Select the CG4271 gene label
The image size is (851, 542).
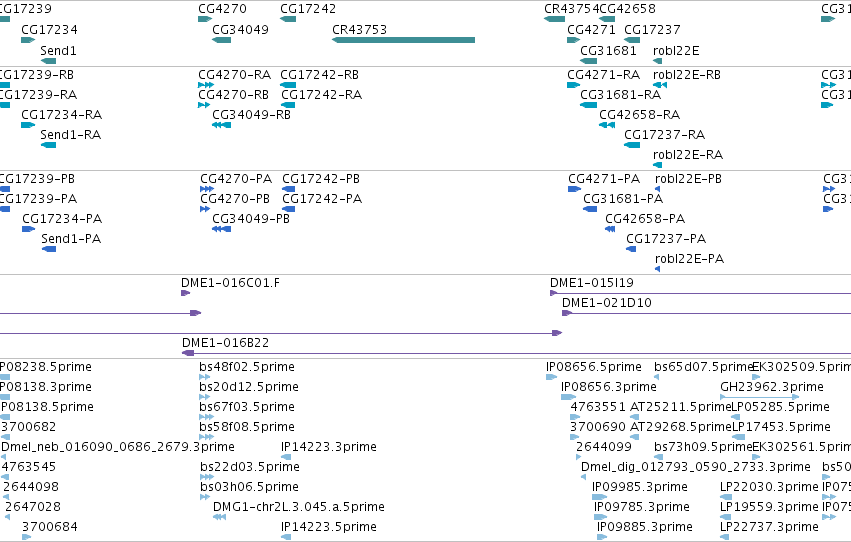(x=591, y=30)
